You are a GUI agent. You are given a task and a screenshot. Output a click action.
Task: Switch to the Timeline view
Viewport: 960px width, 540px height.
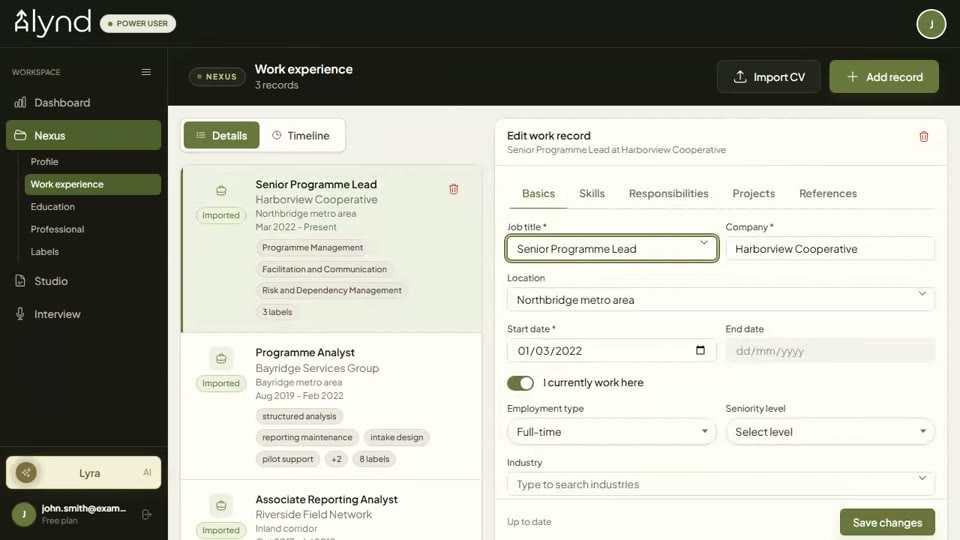coord(301,135)
